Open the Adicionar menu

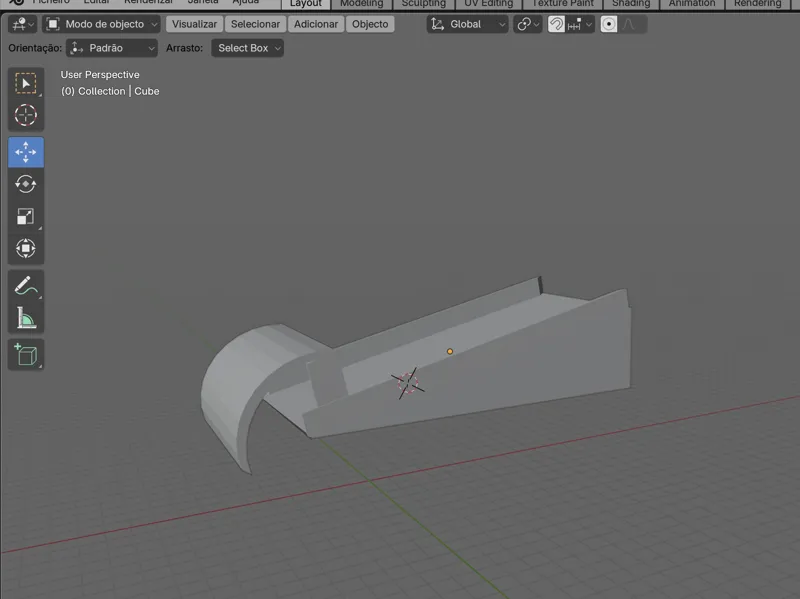click(x=316, y=24)
